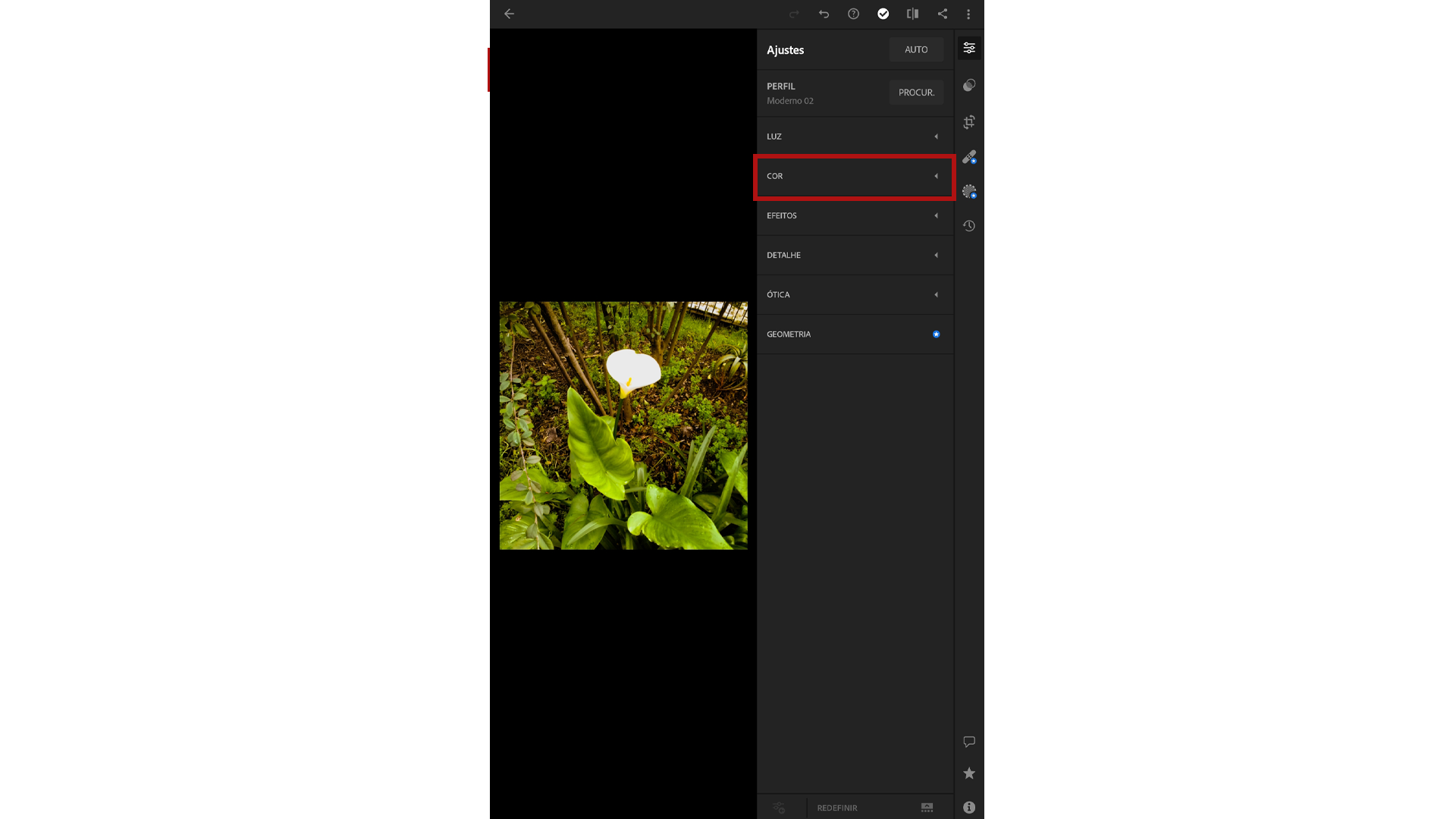Toggle the before/after compare icon
The width and height of the screenshot is (1456, 819).
click(x=912, y=14)
